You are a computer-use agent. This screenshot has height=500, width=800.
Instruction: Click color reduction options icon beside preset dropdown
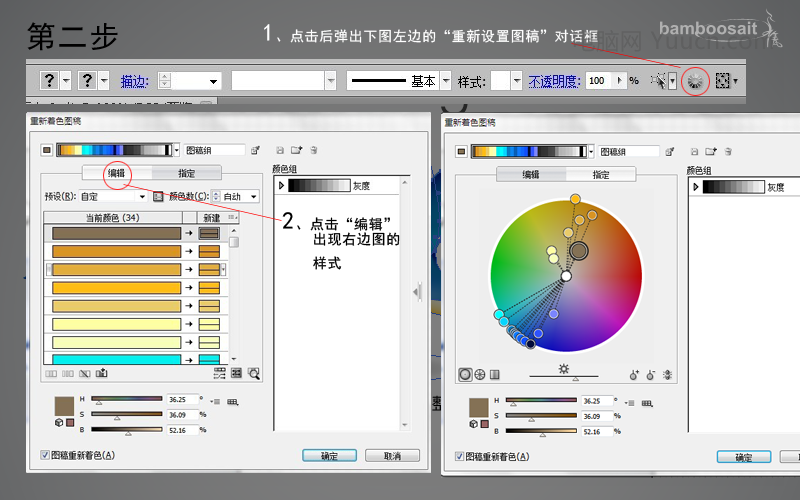click(158, 196)
